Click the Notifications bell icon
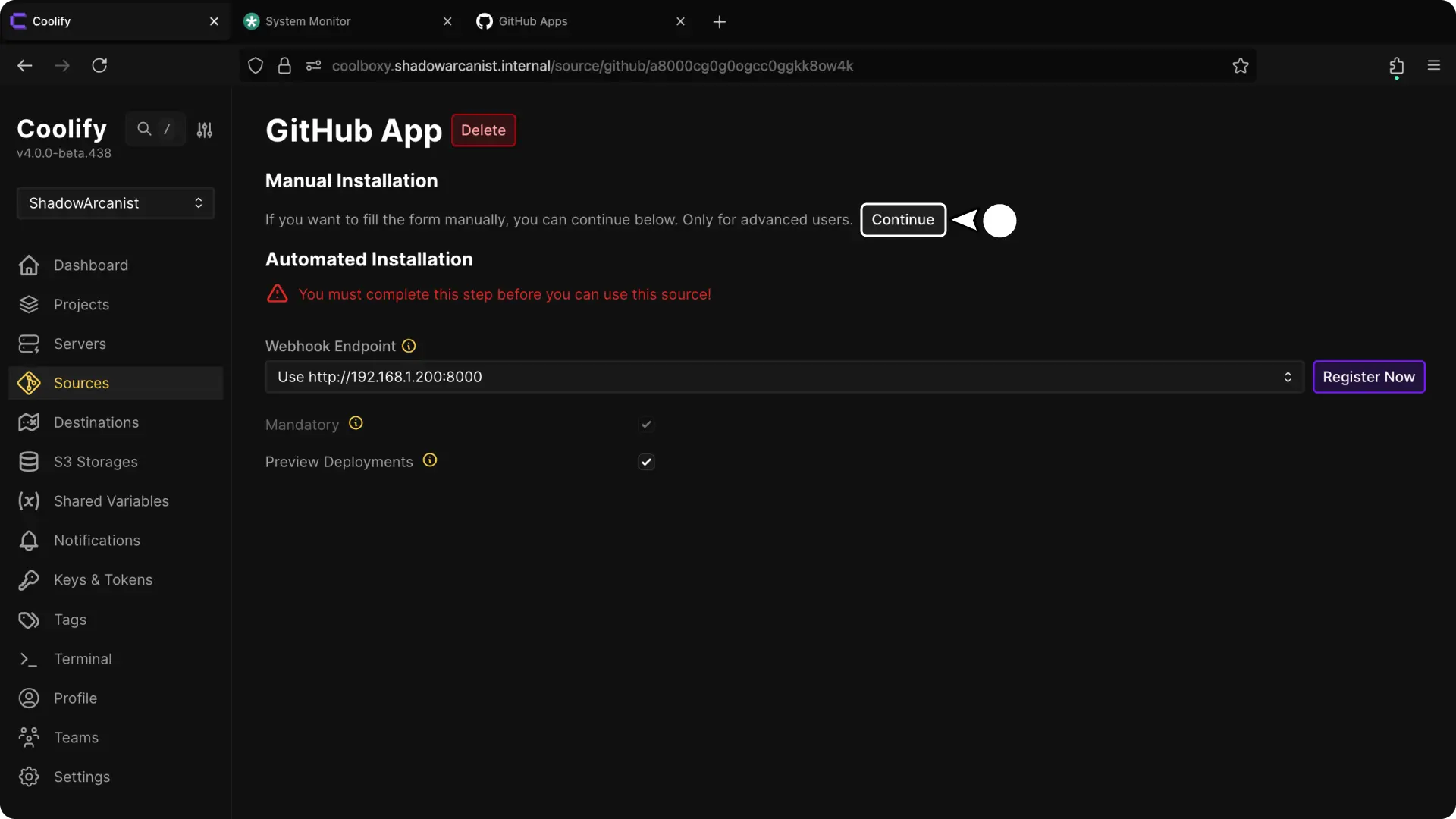Image resolution: width=1456 pixels, height=819 pixels. [x=29, y=541]
